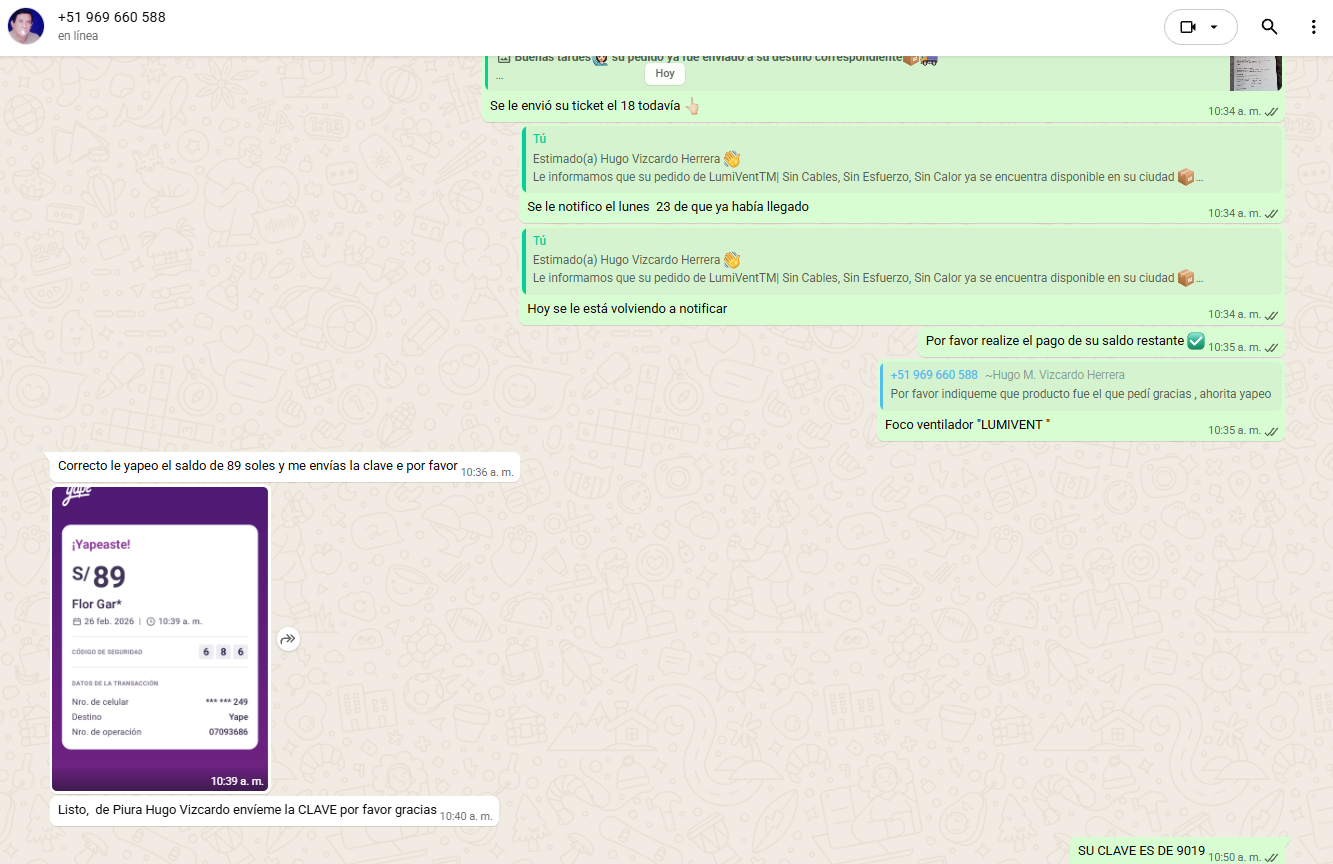Forward the Yape receipt using arrow icon
The width and height of the screenshot is (1333, 864).
coord(288,639)
